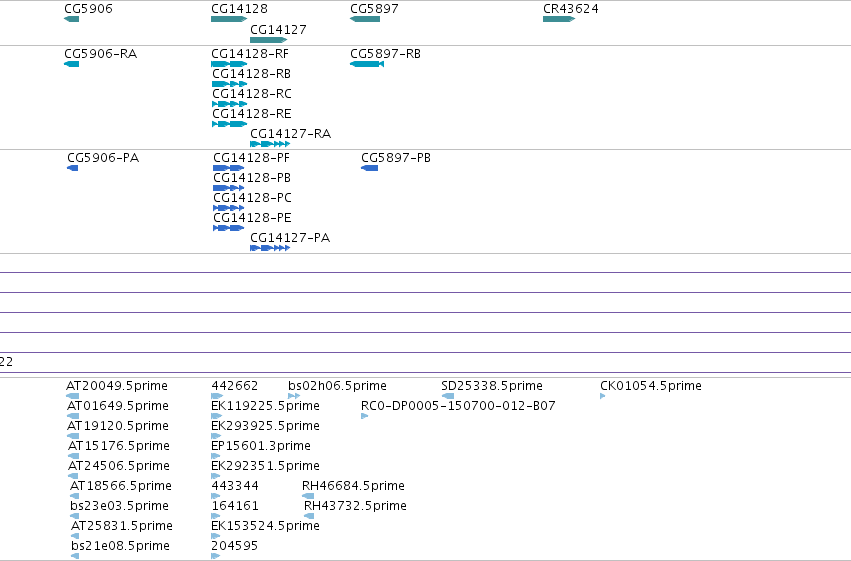Viewport: 851px width, 561px height.
Task: Click the 164161 label
Action: 235,506
